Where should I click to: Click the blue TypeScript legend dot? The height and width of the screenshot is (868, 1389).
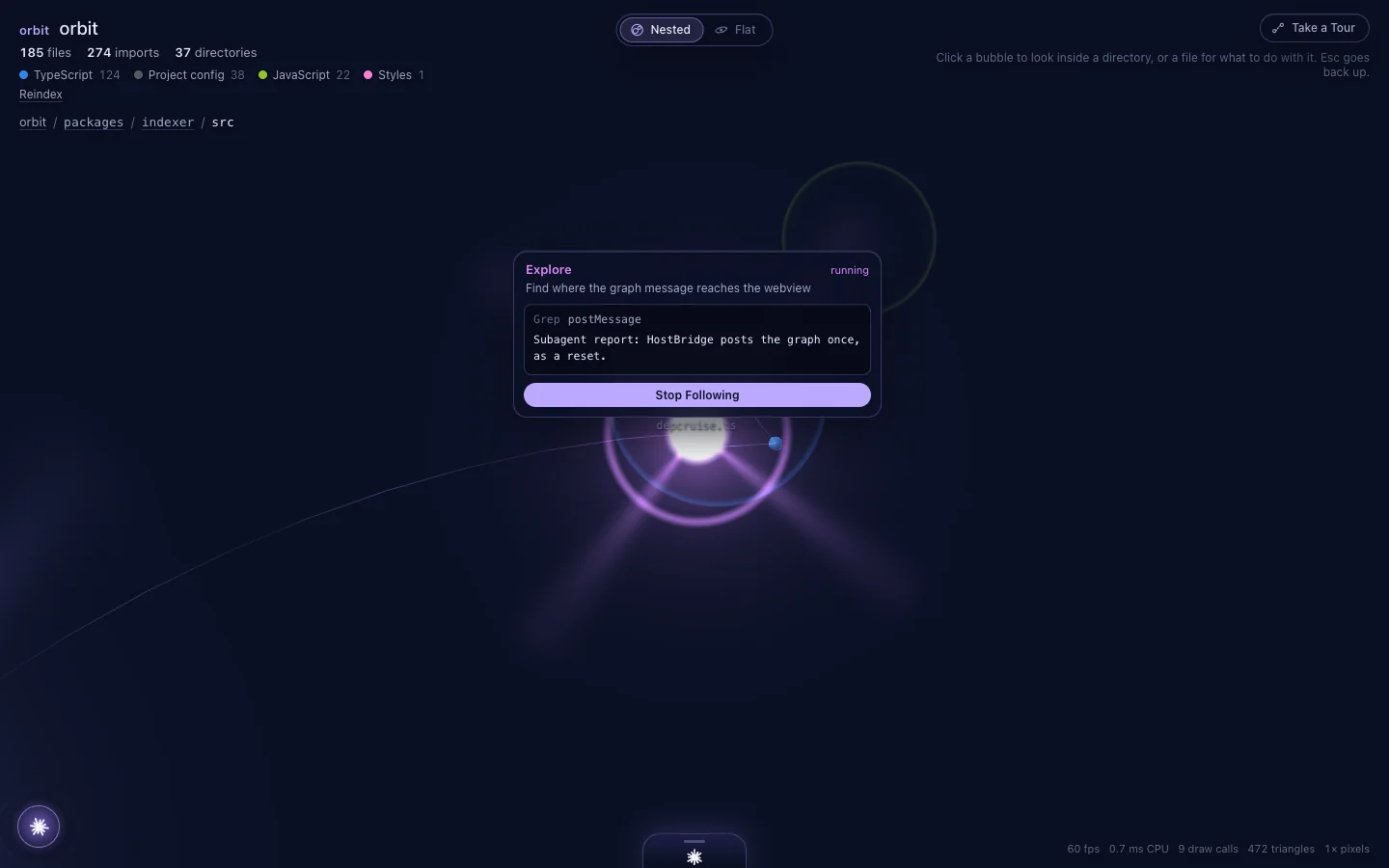tap(24, 75)
